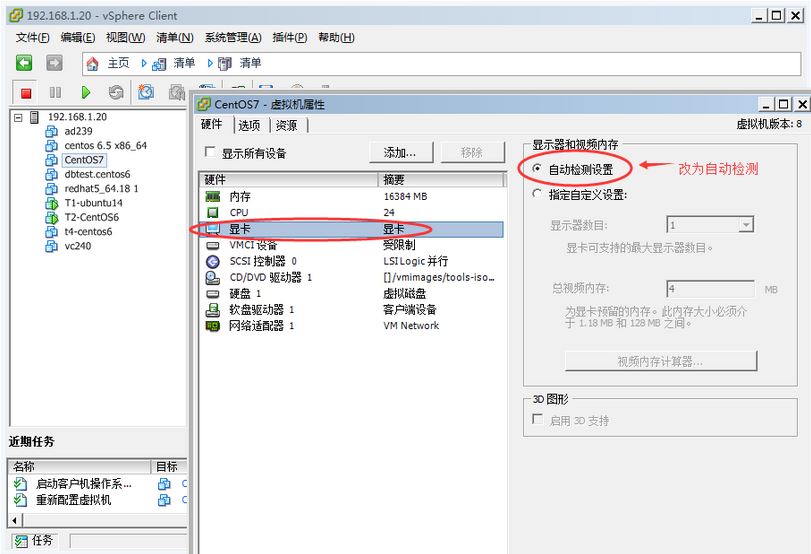Click the host server icon for 192.168.1.20
The image size is (811, 554).
click(35, 117)
